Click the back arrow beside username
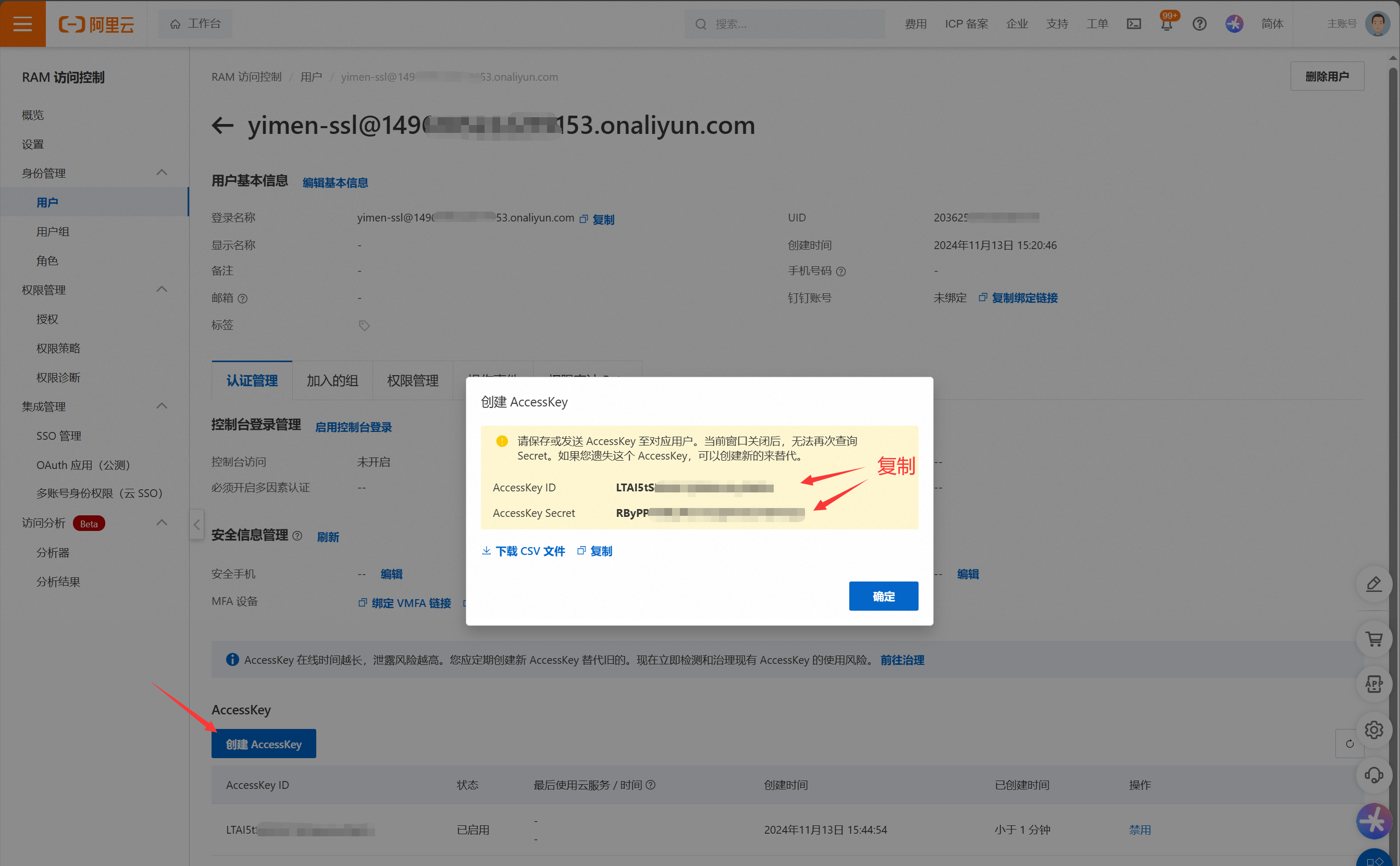1400x866 pixels. tap(223, 125)
